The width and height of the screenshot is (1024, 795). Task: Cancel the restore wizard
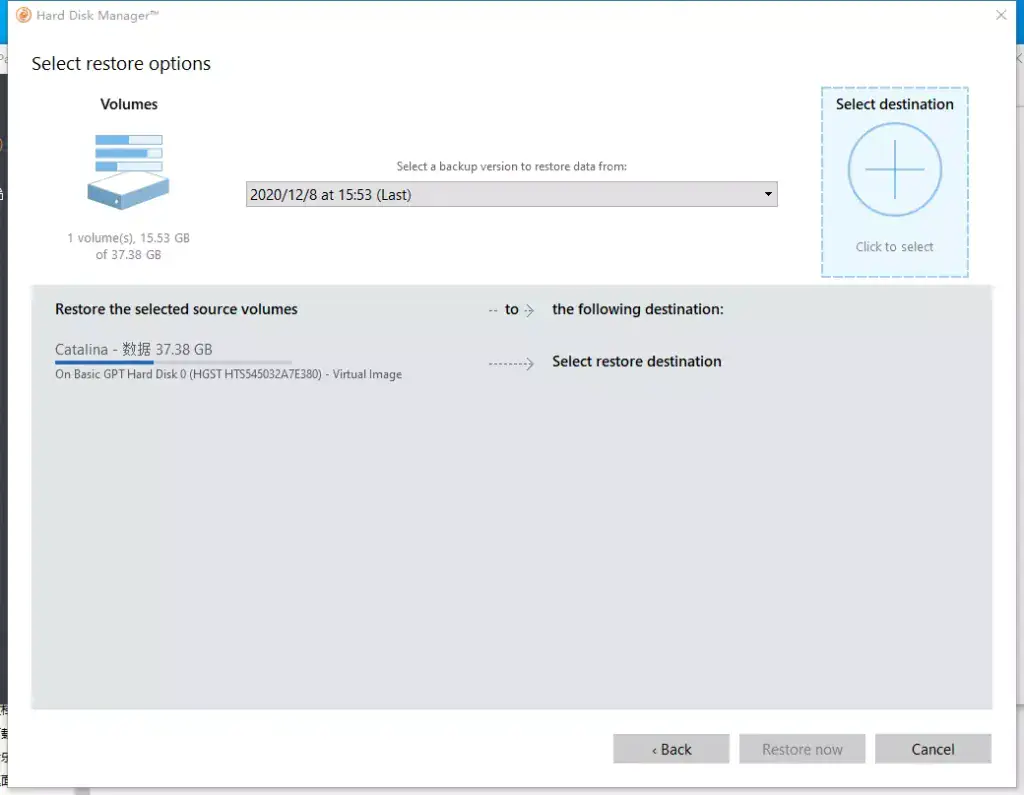point(933,749)
